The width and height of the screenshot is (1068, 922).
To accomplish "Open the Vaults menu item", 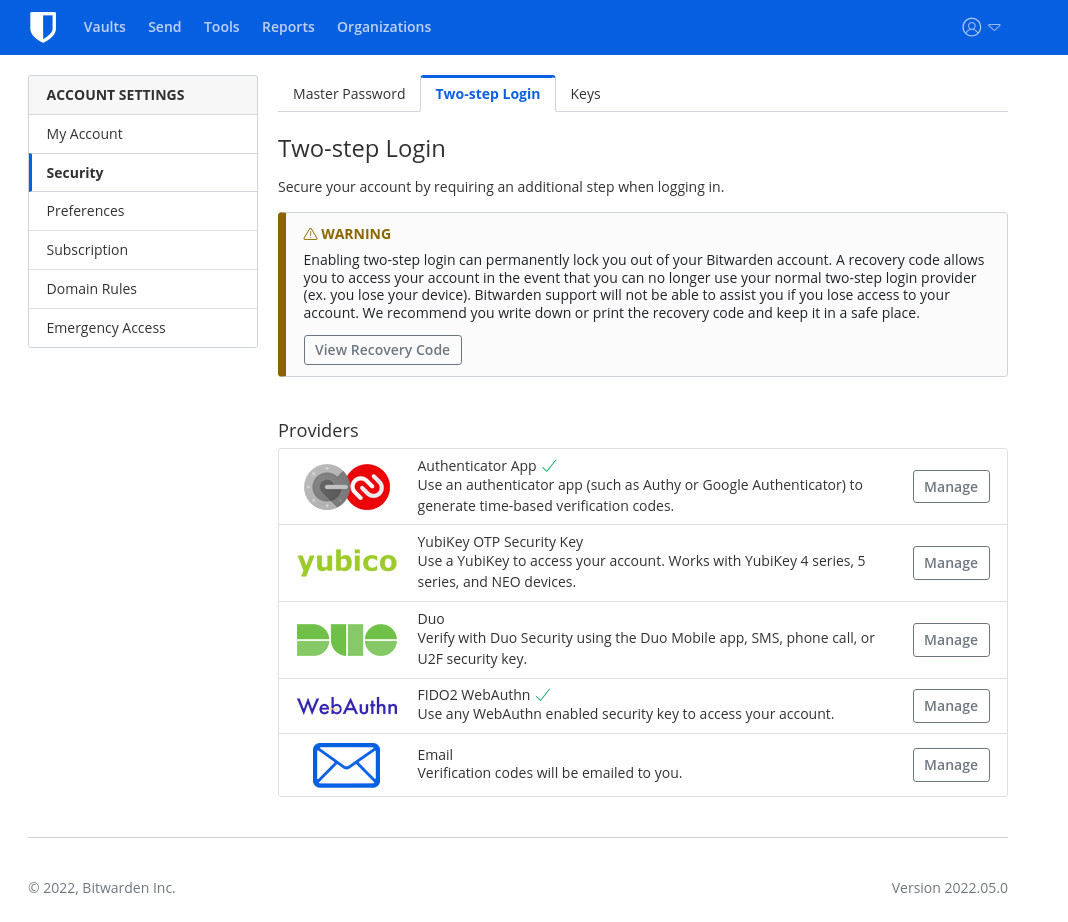I will pyautogui.click(x=105, y=27).
